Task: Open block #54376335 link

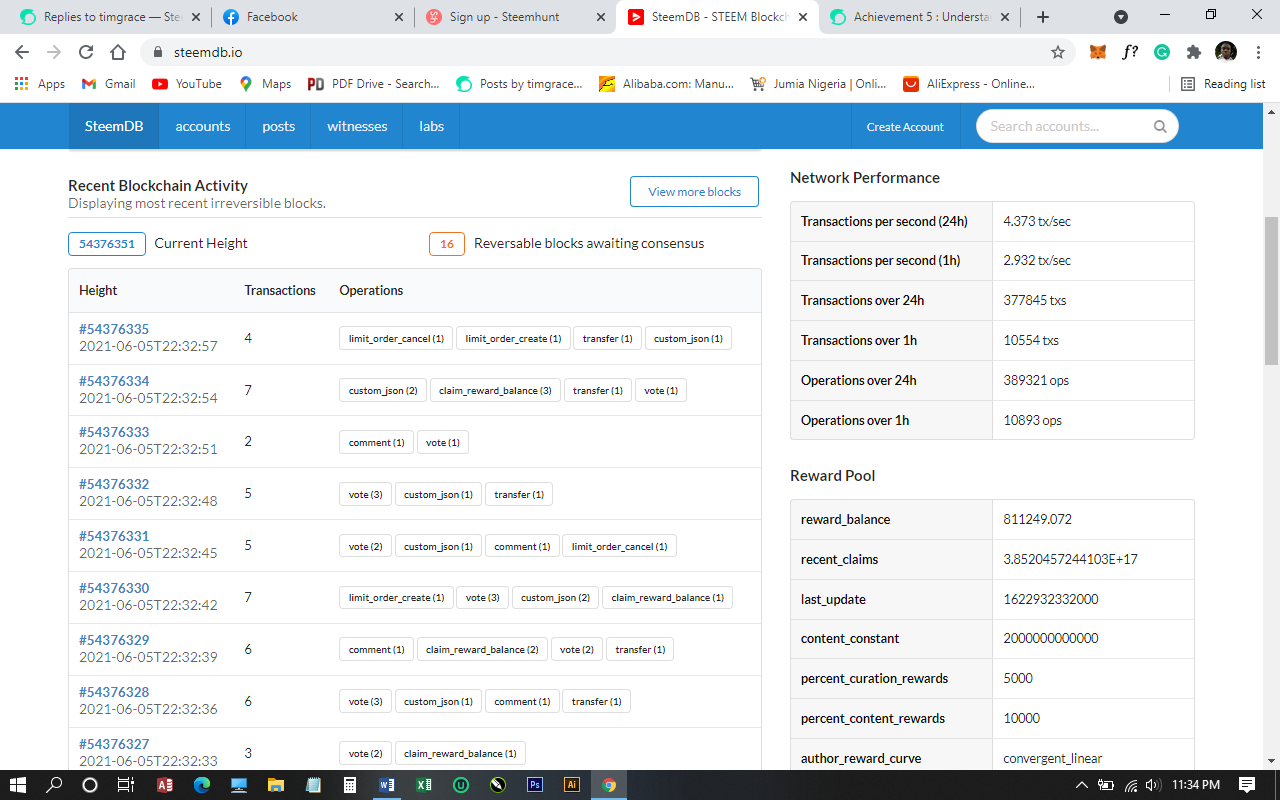Action: click(x=114, y=329)
